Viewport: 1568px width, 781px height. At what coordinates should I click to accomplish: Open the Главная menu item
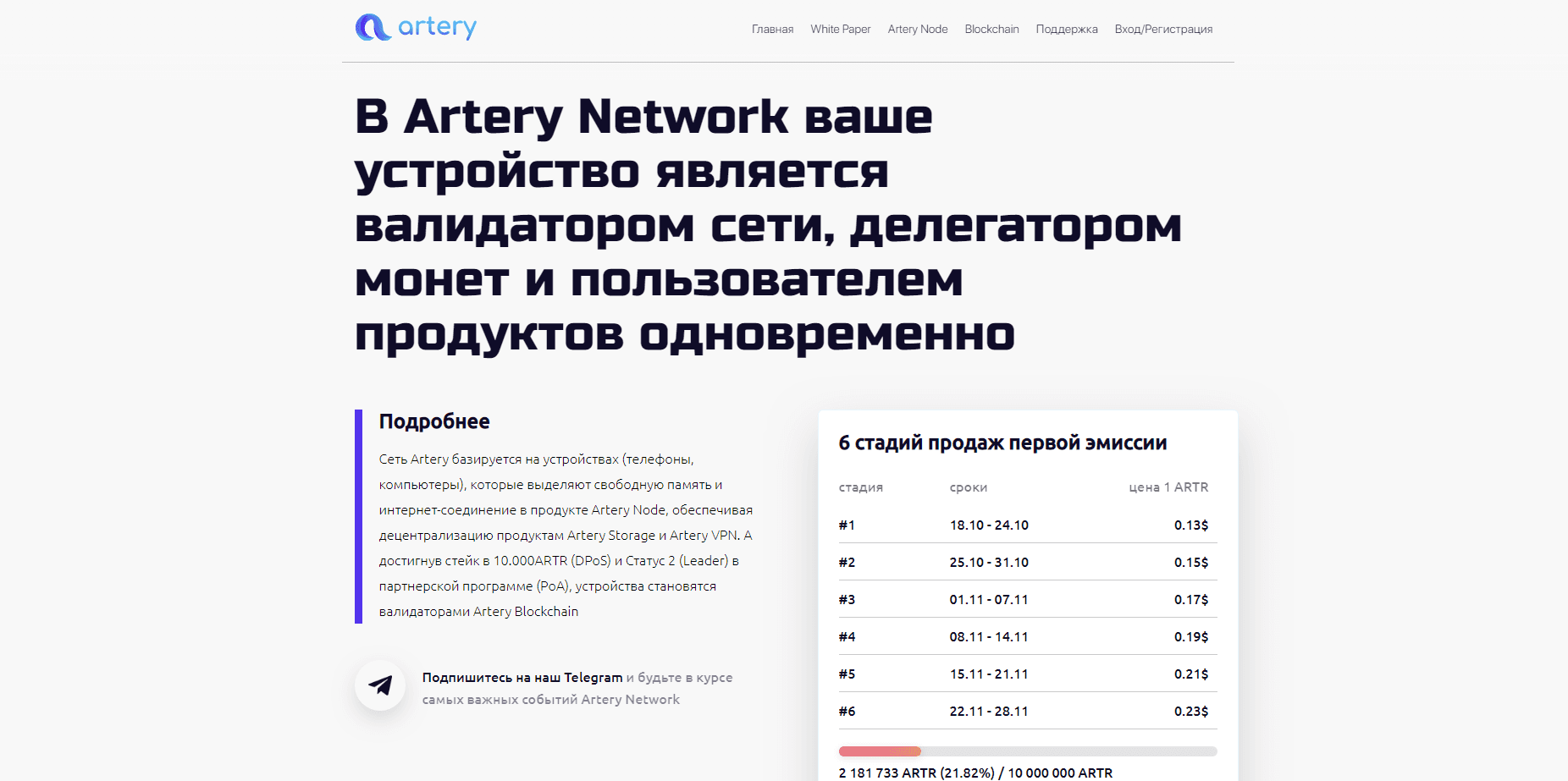[771, 29]
